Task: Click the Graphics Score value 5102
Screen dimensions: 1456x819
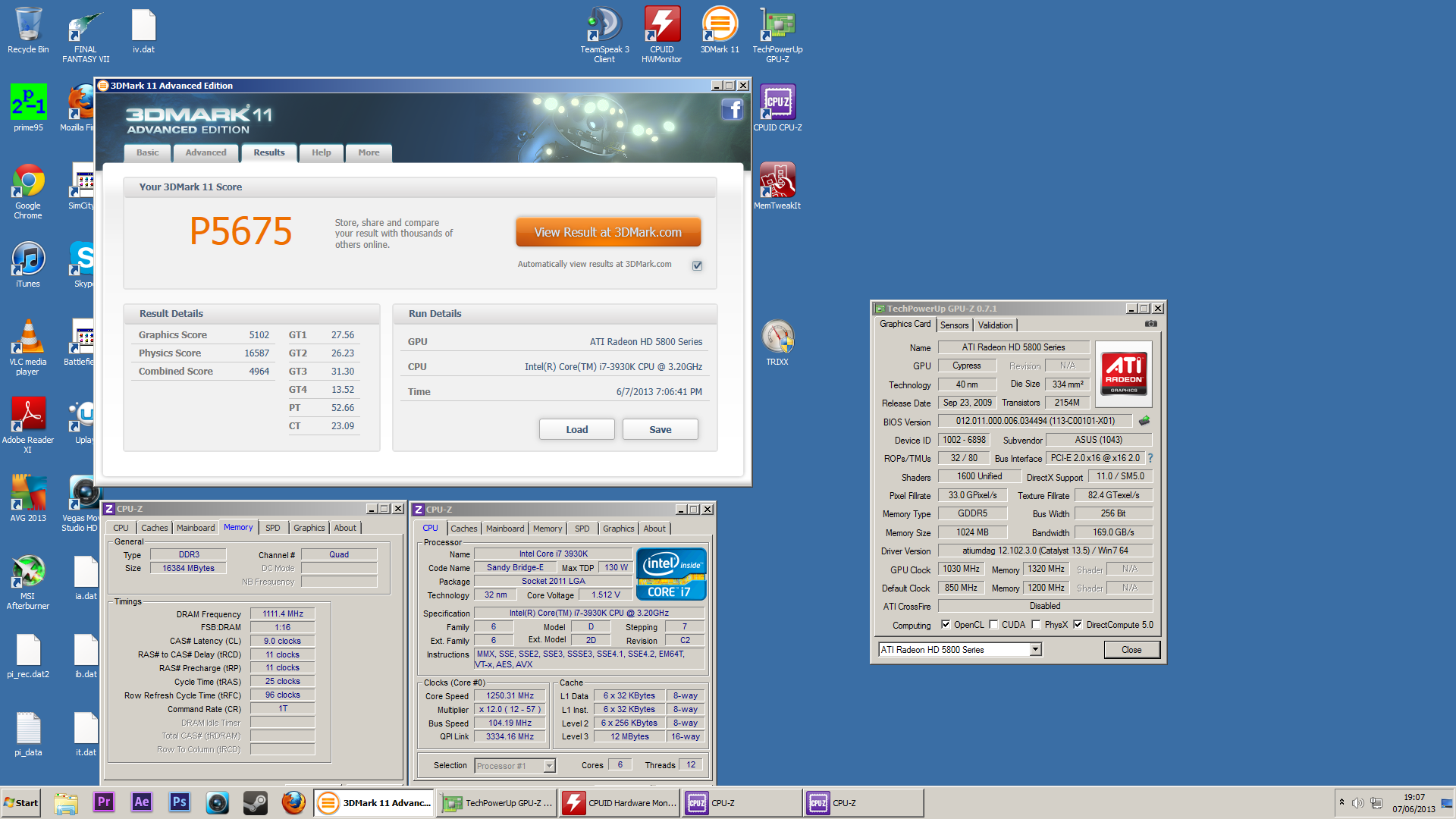Action: pyautogui.click(x=259, y=335)
